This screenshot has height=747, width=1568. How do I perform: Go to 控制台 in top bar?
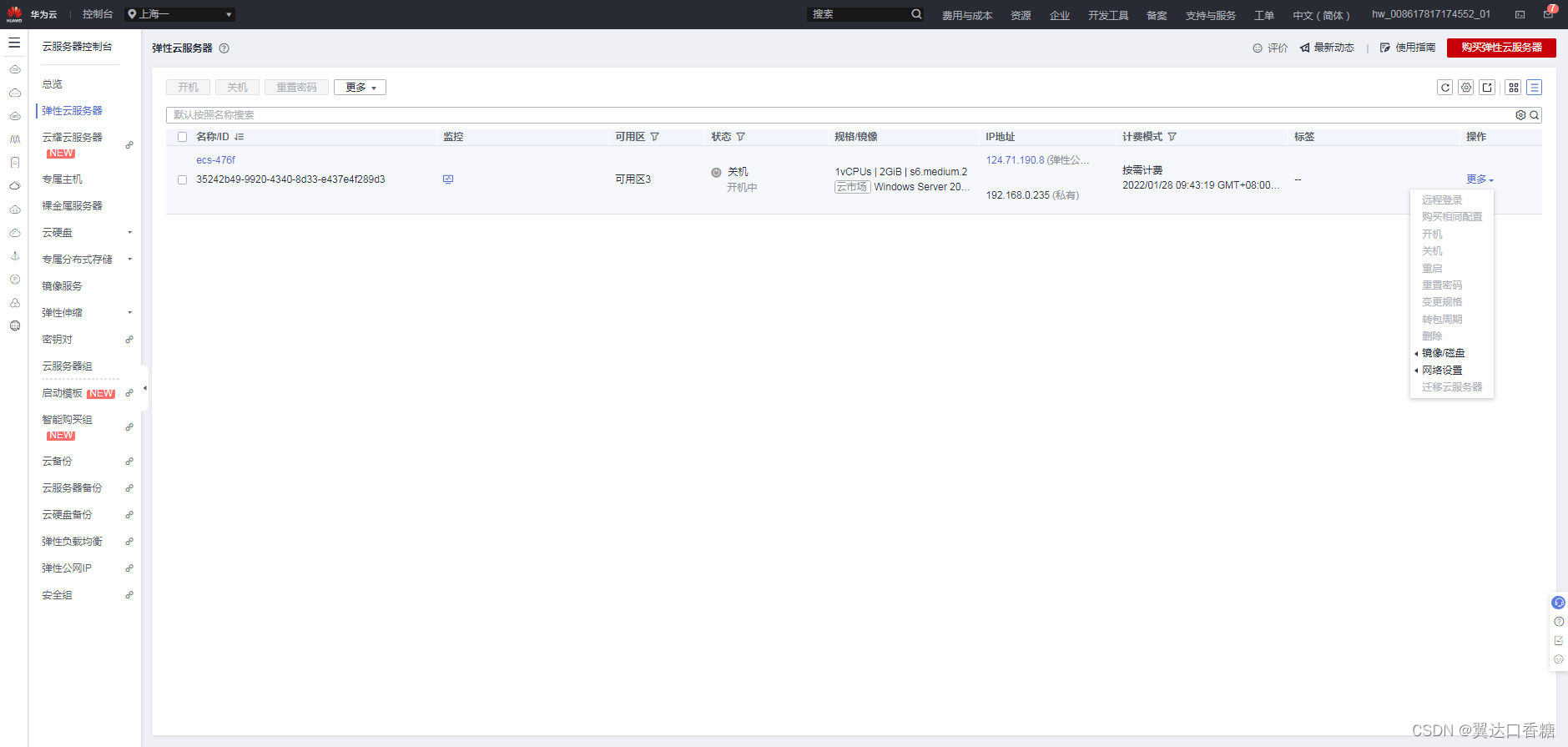[x=98, y=14]
